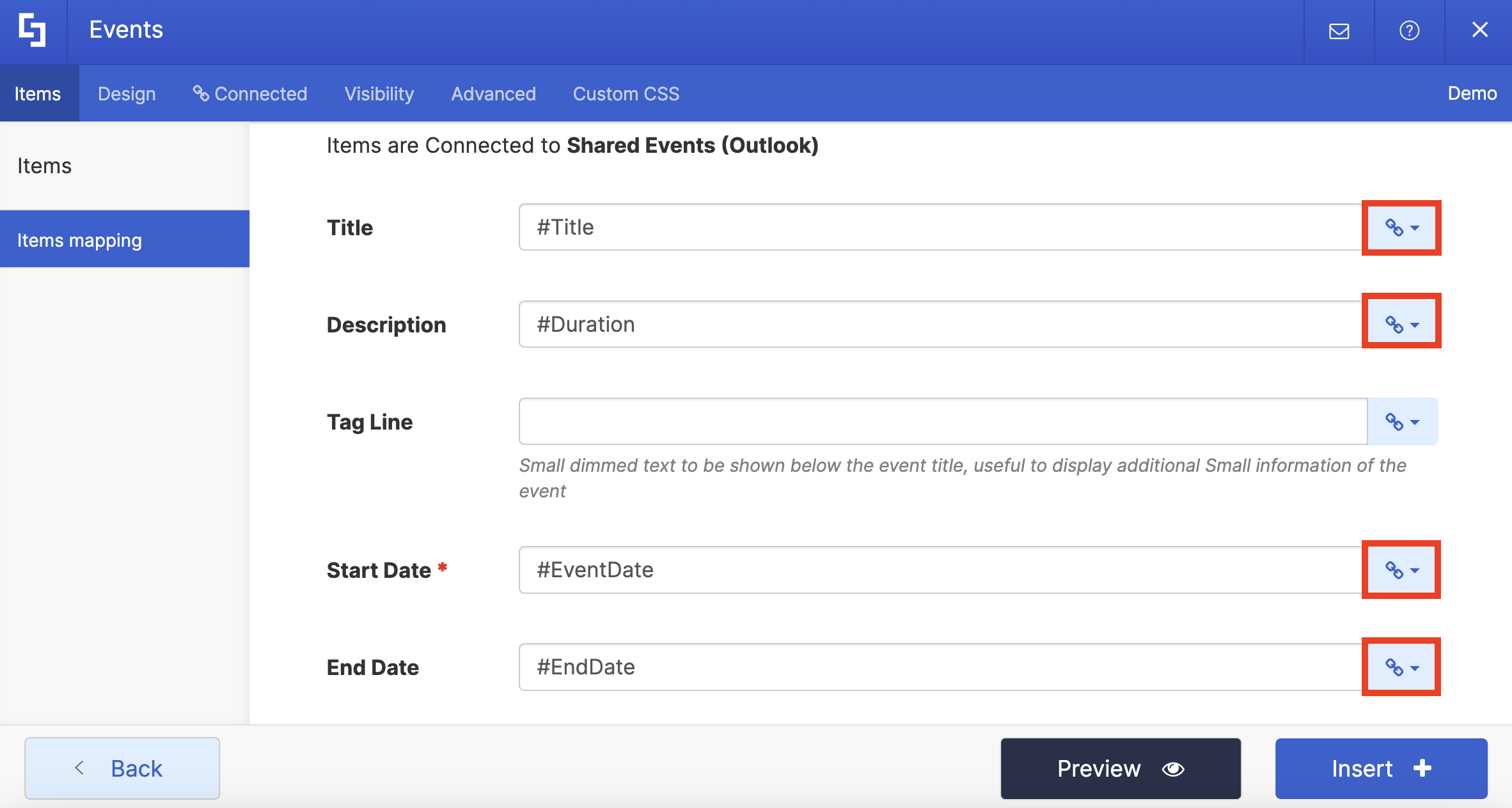The height and width of the screenshot is (808, 1512).
Task: Switch to the Design tab
Action: click(x=127, y=94)
